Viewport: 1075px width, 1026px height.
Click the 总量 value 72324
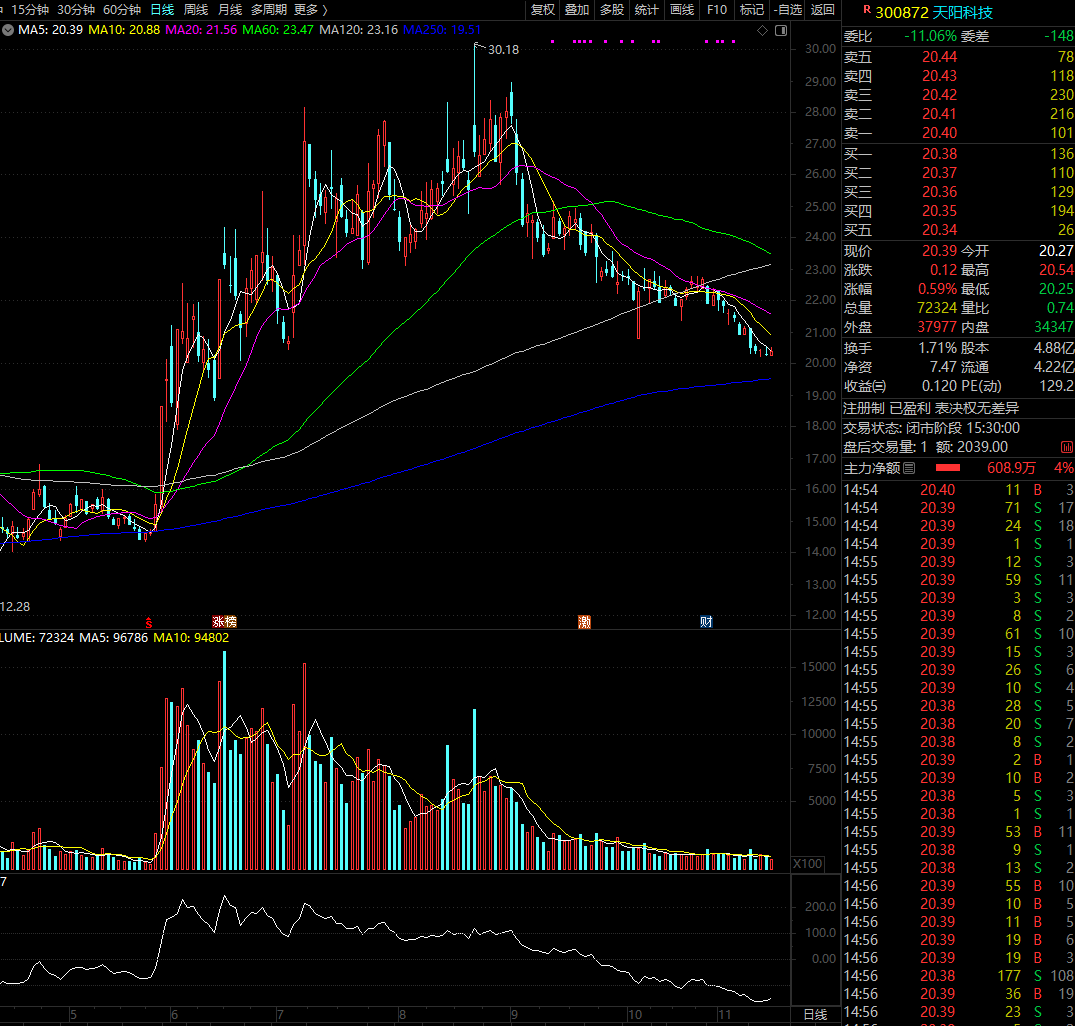coord(937,308)
